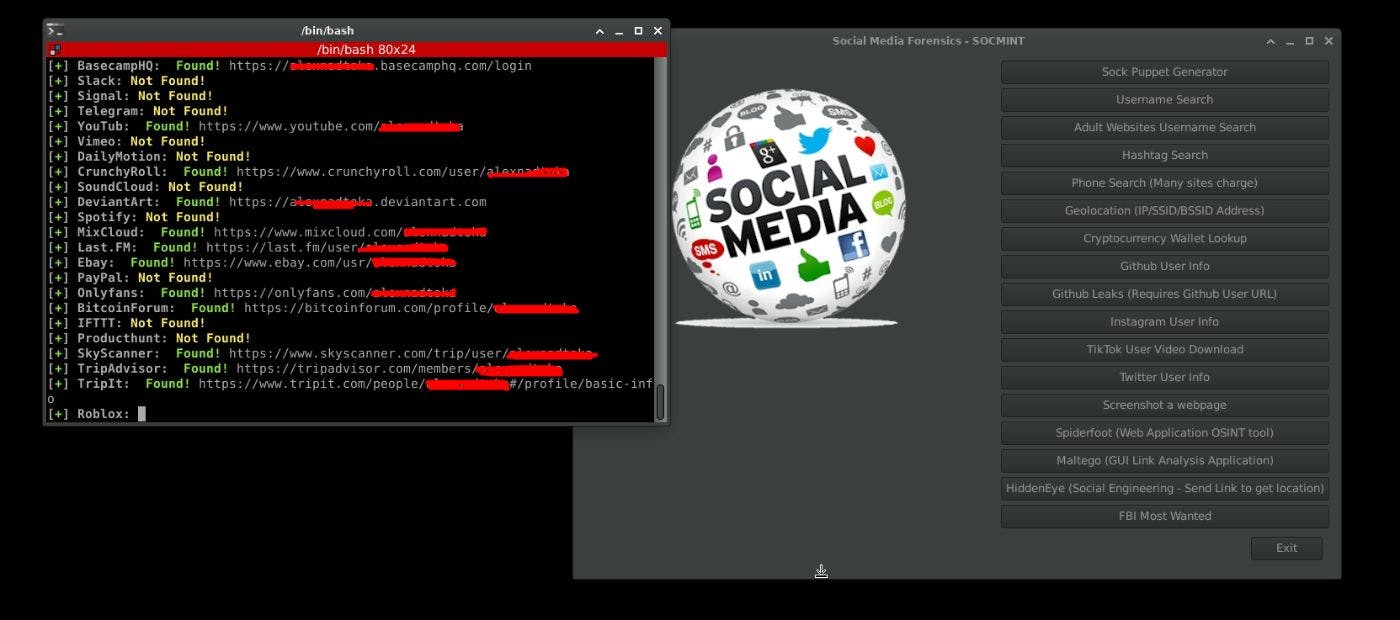Fetch Github User Info
The image size is (1400, 620).
tap(1163, 266)
